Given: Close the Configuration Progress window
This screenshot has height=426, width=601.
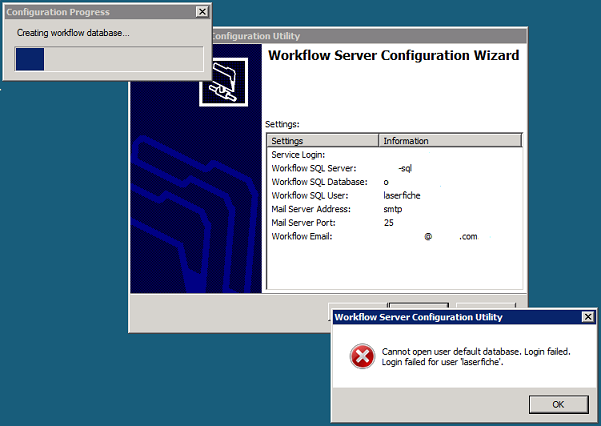Looking at the screenshot, I should pyautogui.click(x=202, y=12).
